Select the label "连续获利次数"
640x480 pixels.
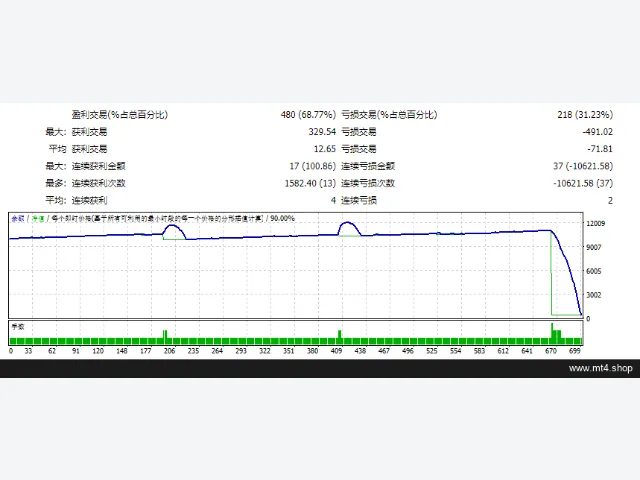98,183
